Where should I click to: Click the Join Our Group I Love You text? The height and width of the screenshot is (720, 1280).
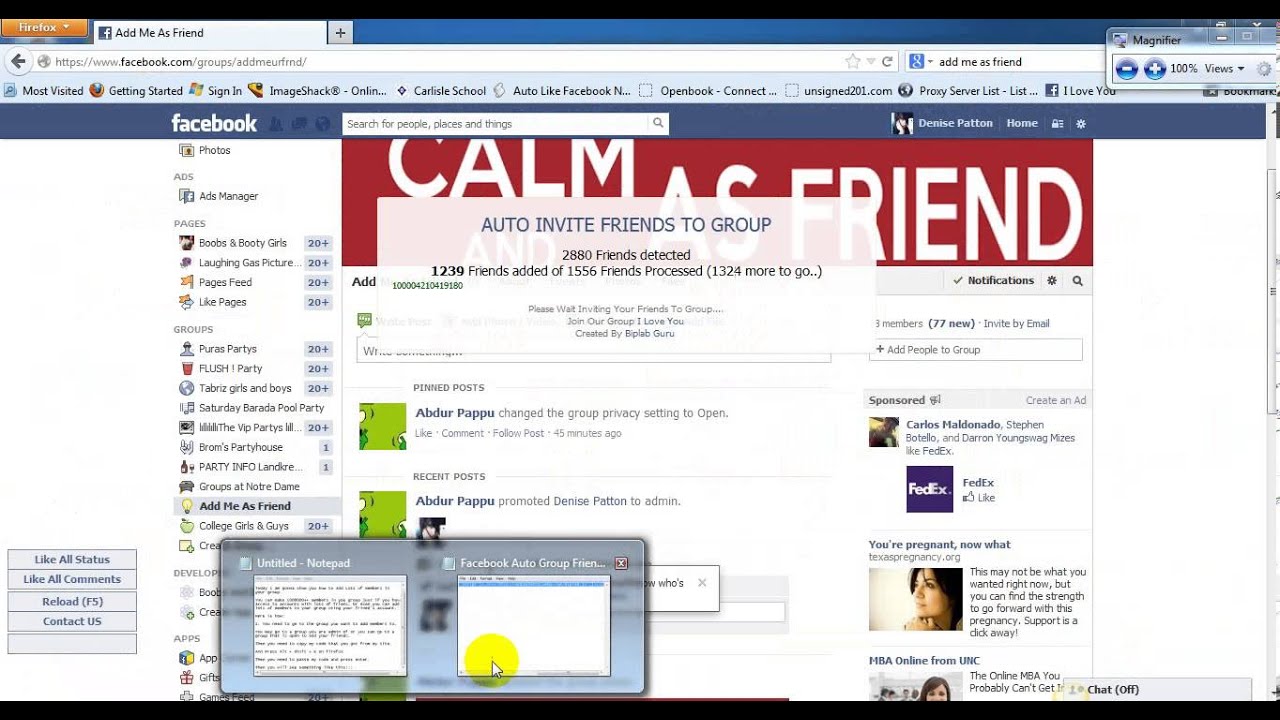(625, 321)
